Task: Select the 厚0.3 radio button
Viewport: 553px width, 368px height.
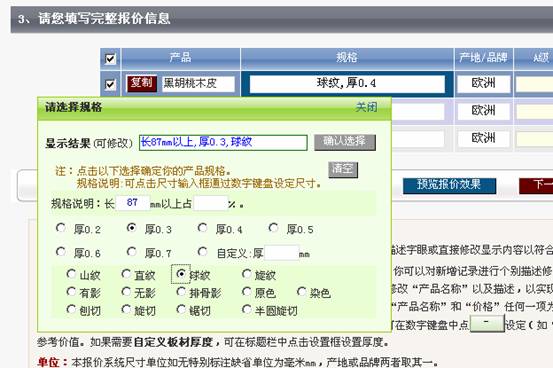Action: pos(132,228)
